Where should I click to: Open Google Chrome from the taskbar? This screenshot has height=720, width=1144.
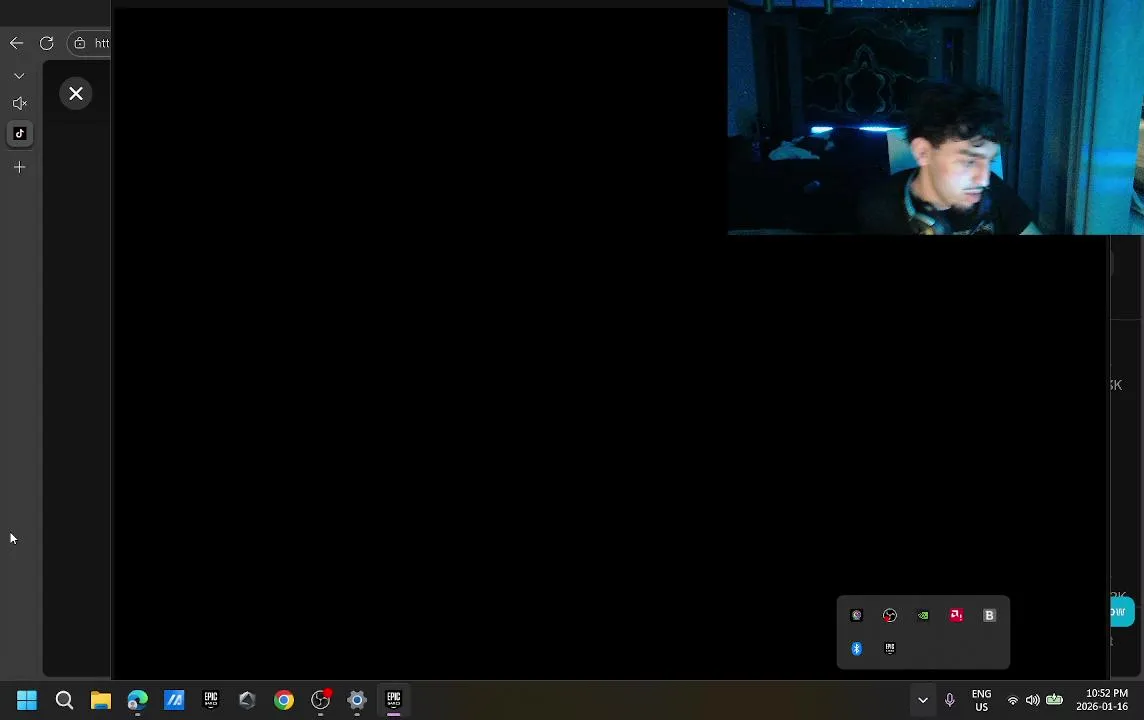[x=284, y=700]
